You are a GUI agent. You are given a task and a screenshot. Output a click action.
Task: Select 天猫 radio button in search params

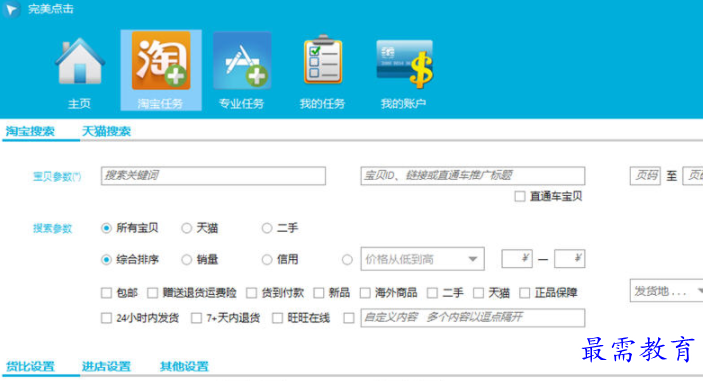pyautogui.click(x=187, y=228)
